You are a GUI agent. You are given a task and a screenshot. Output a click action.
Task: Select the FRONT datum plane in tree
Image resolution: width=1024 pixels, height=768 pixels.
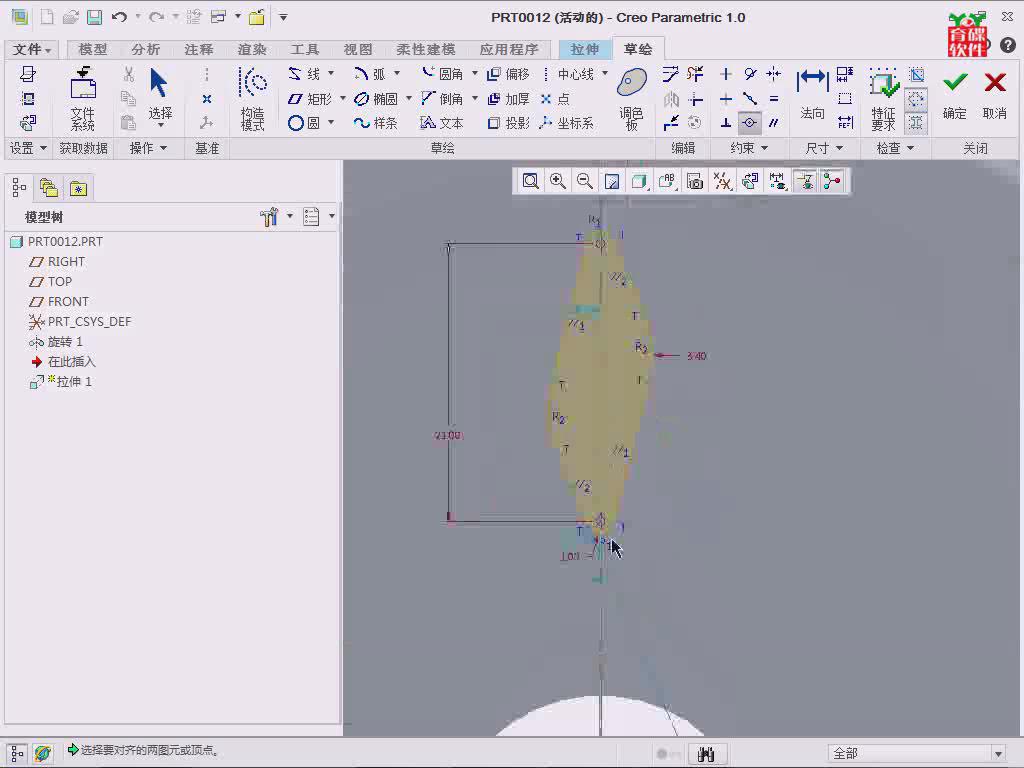coord(68,302)
